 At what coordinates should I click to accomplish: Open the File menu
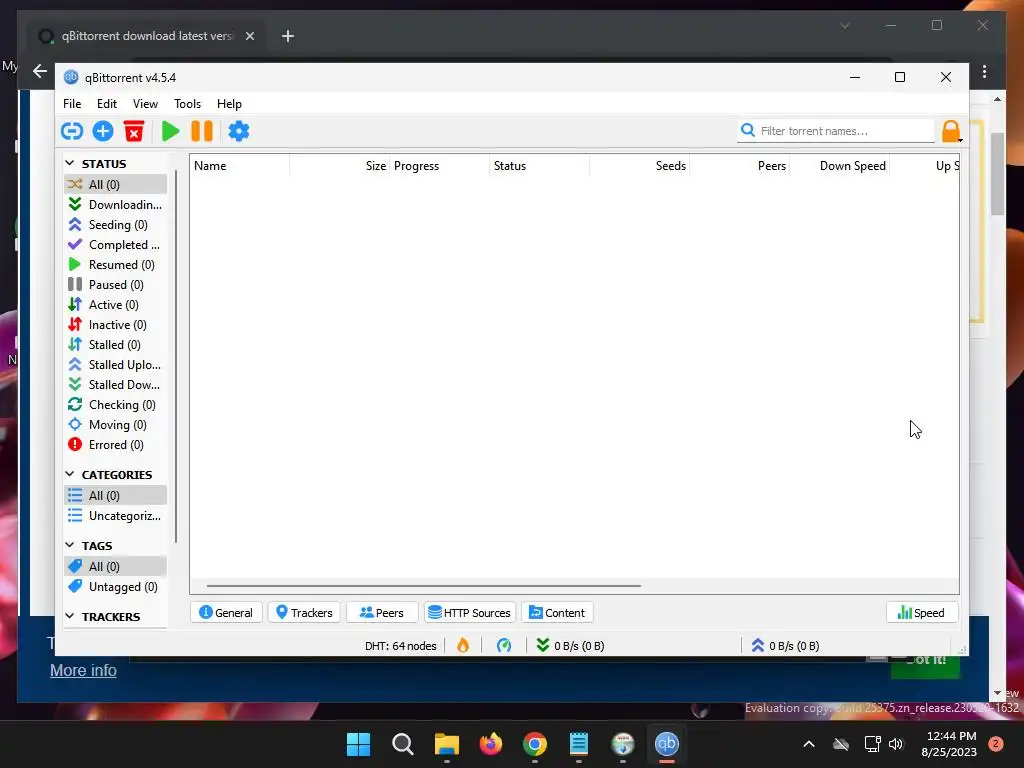pos(72,104)
